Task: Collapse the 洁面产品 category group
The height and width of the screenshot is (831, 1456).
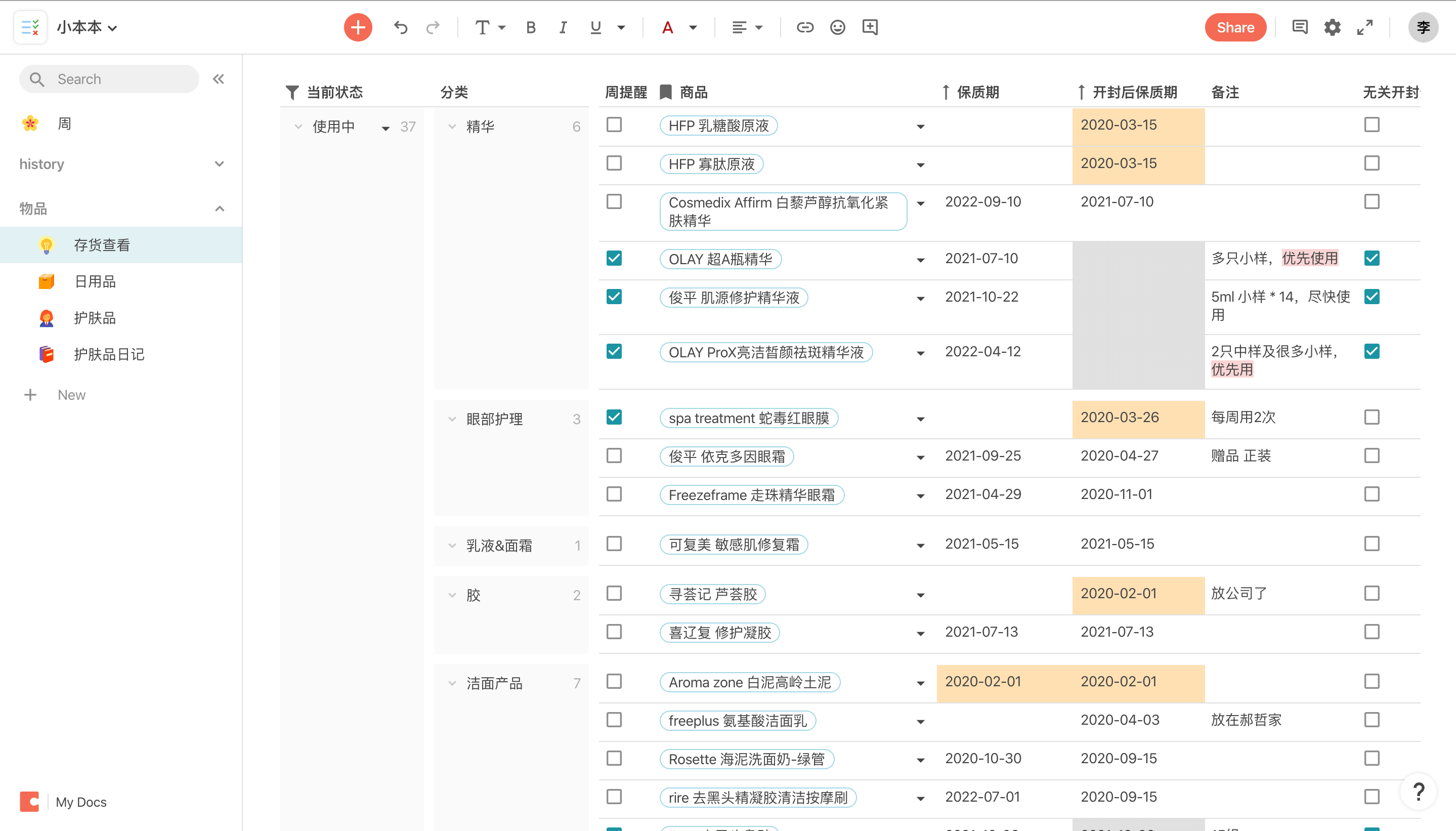Action: (x=452, y=683)
